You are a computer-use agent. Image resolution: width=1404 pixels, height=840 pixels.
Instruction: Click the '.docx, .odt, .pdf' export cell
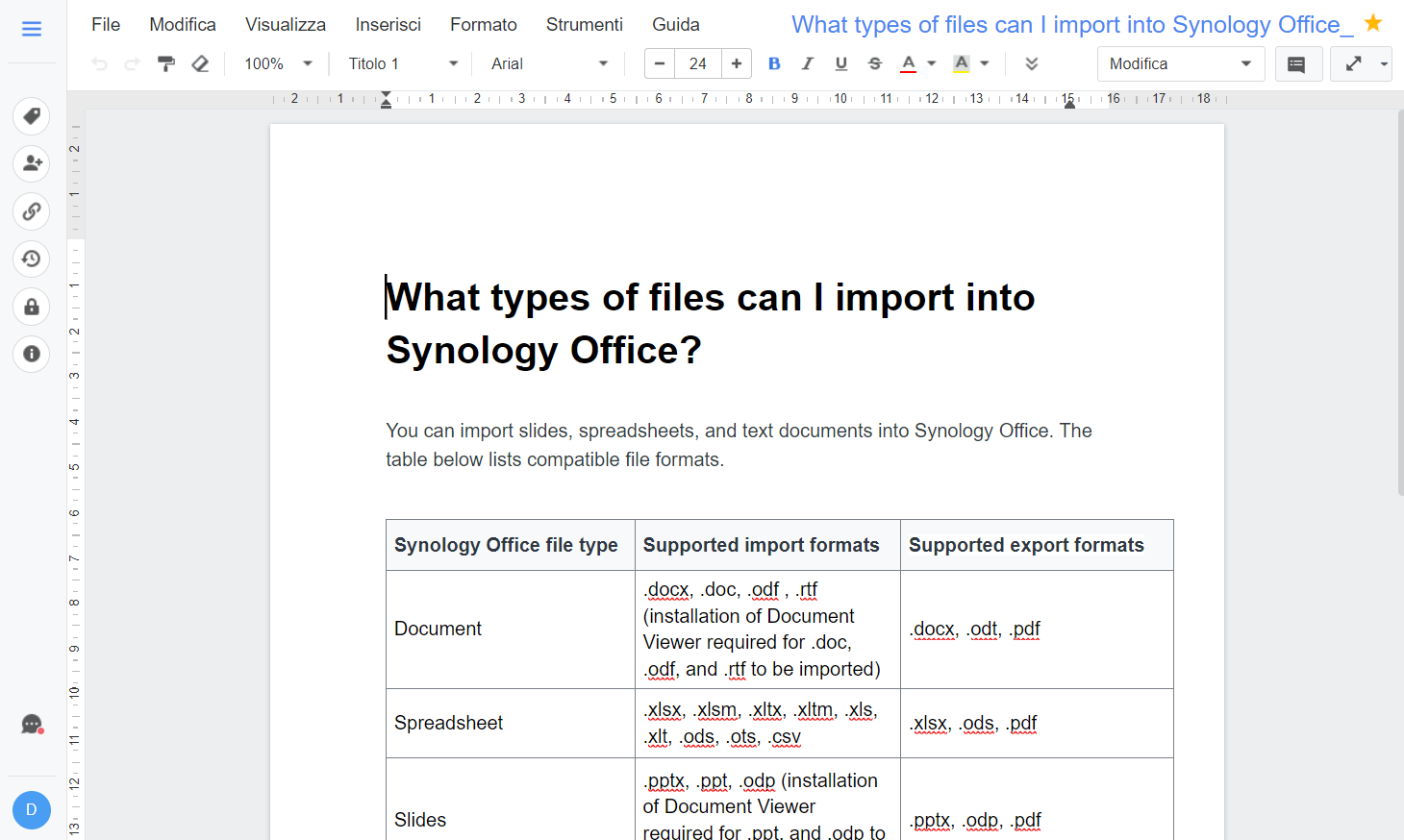pos(1037,630)
